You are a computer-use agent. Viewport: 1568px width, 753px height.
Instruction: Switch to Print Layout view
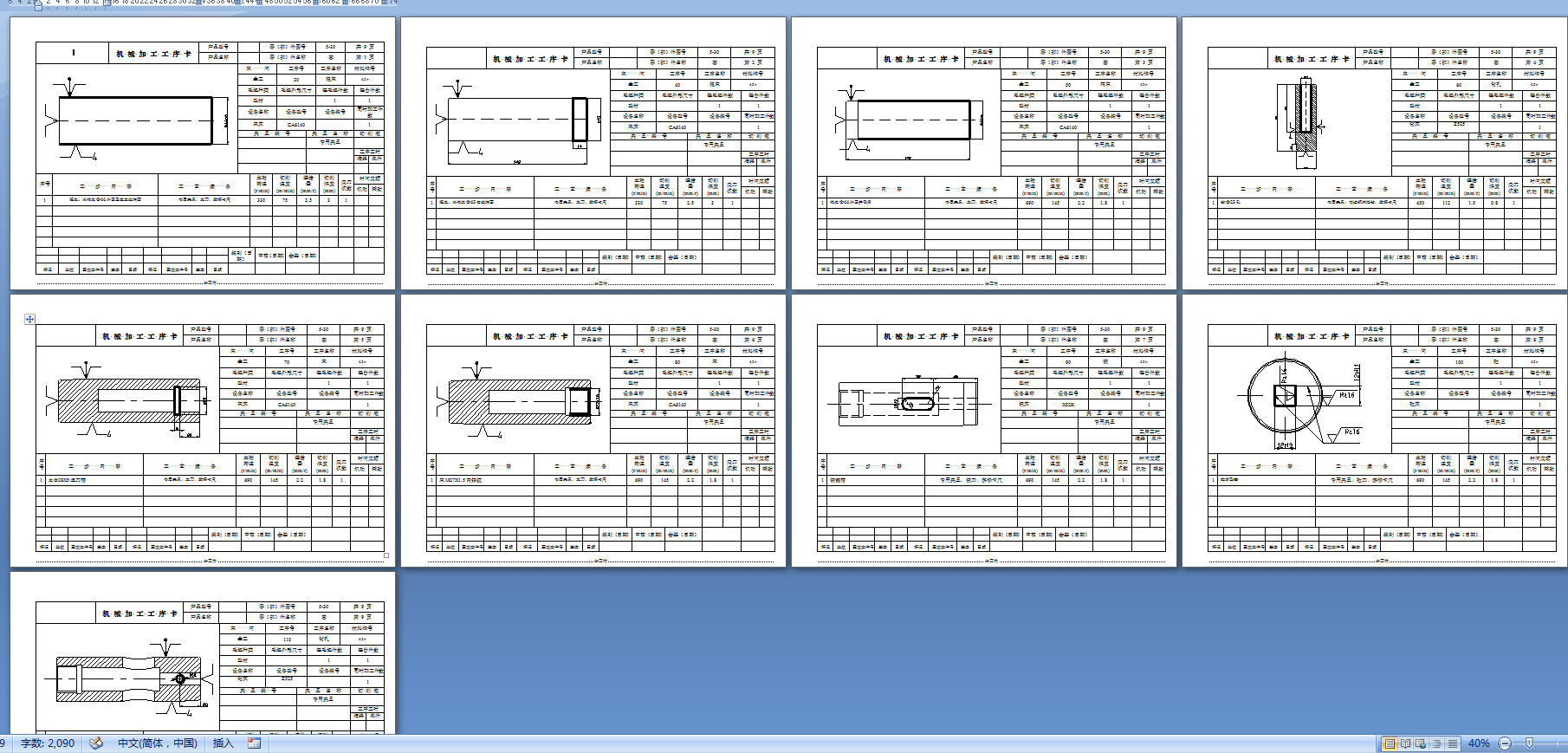[1390, 743]
